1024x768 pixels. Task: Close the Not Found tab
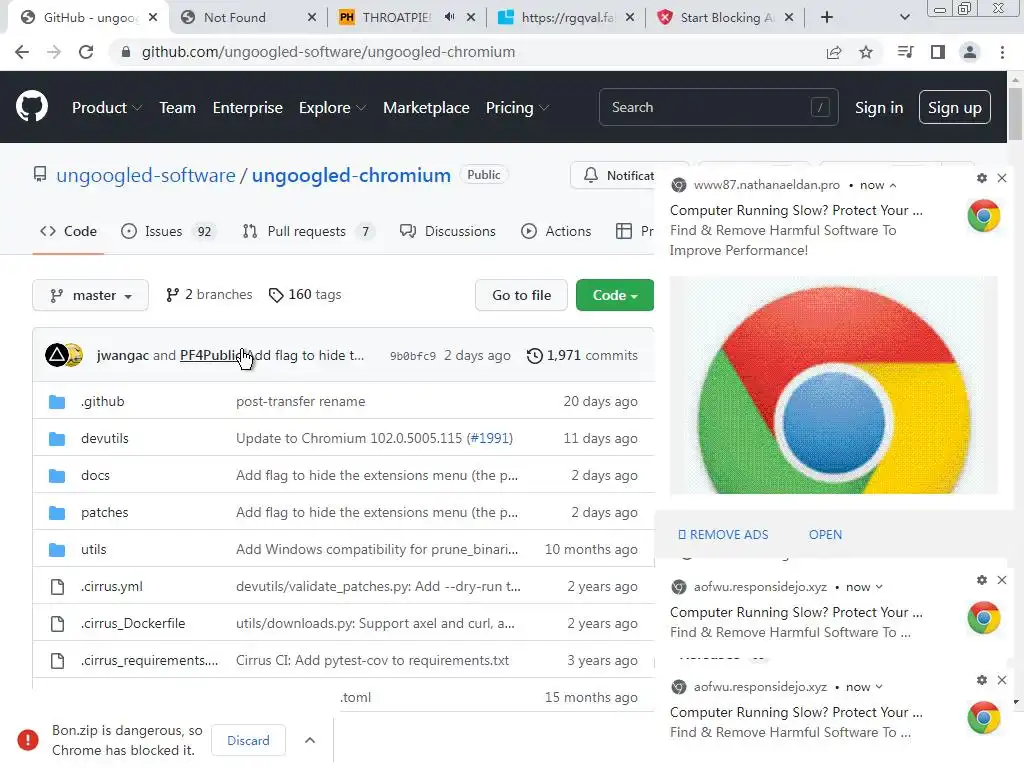coord(312,18)
